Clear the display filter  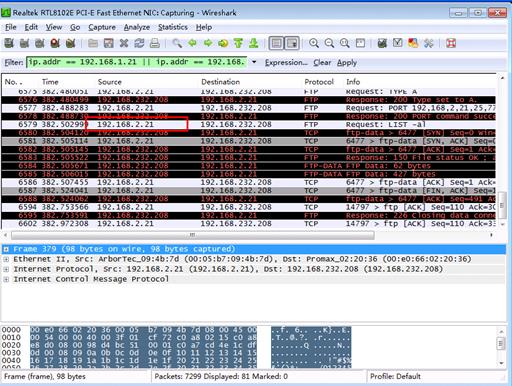[322, 62]
